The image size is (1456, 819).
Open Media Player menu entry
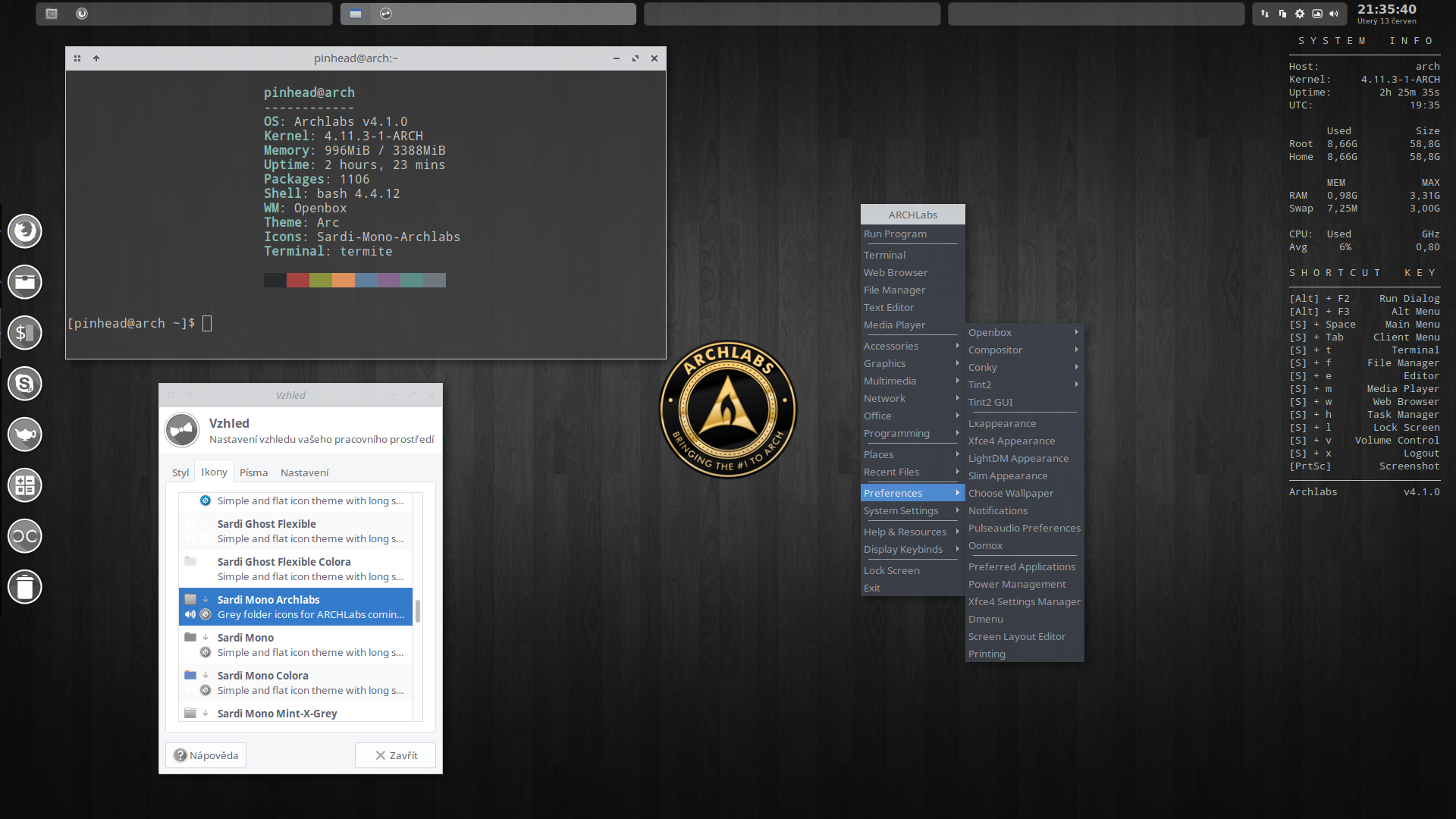[912, 325]
